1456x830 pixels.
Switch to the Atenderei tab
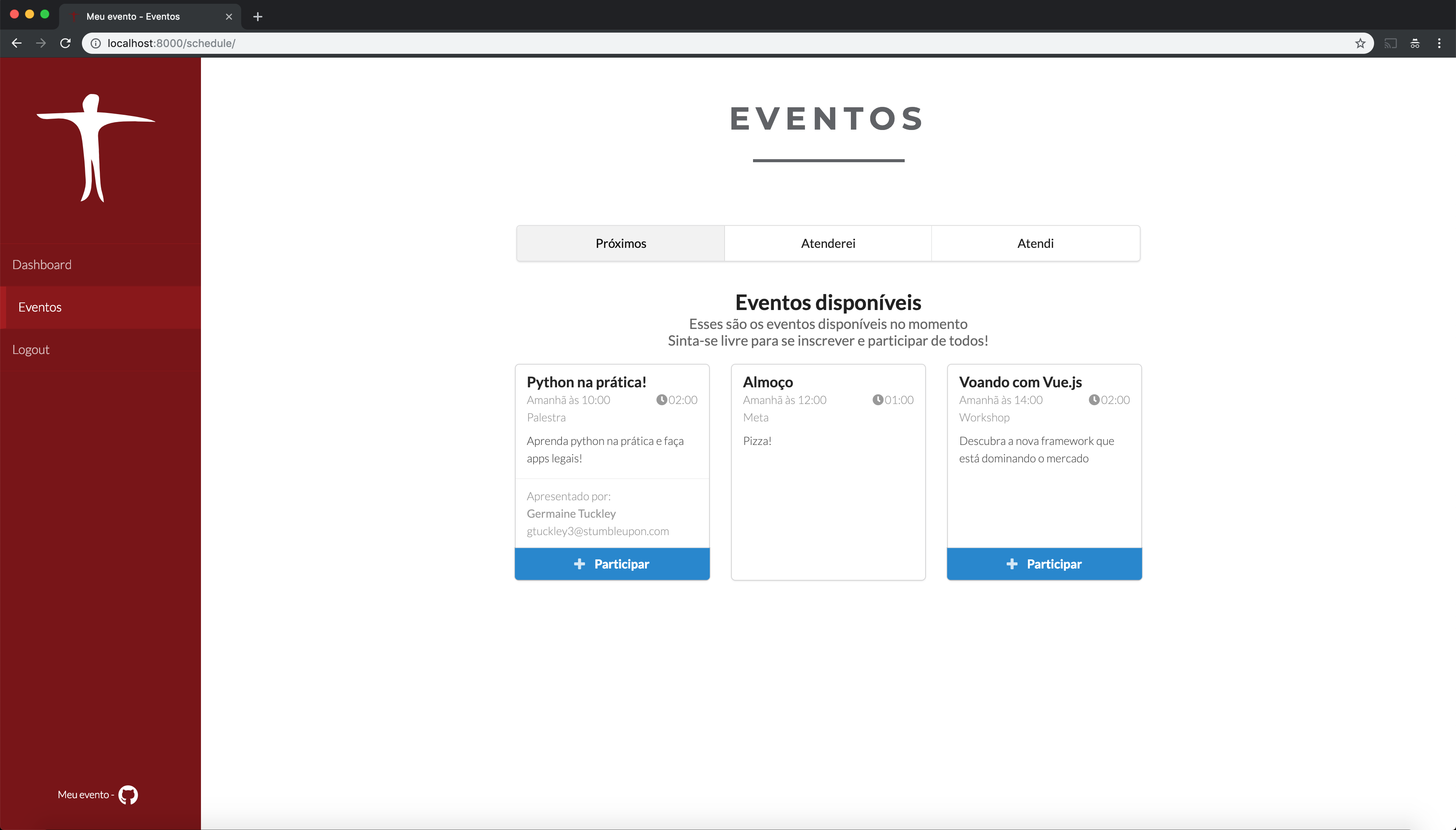(827, 243)
